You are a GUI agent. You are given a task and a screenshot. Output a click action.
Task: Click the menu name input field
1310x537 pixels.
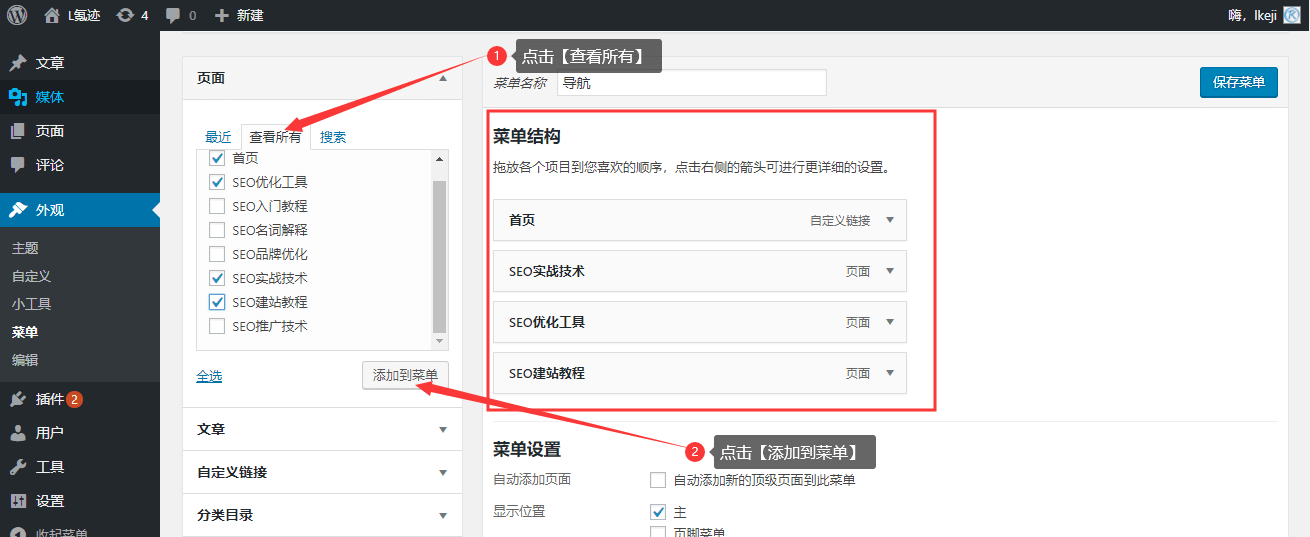coord(690,83)
